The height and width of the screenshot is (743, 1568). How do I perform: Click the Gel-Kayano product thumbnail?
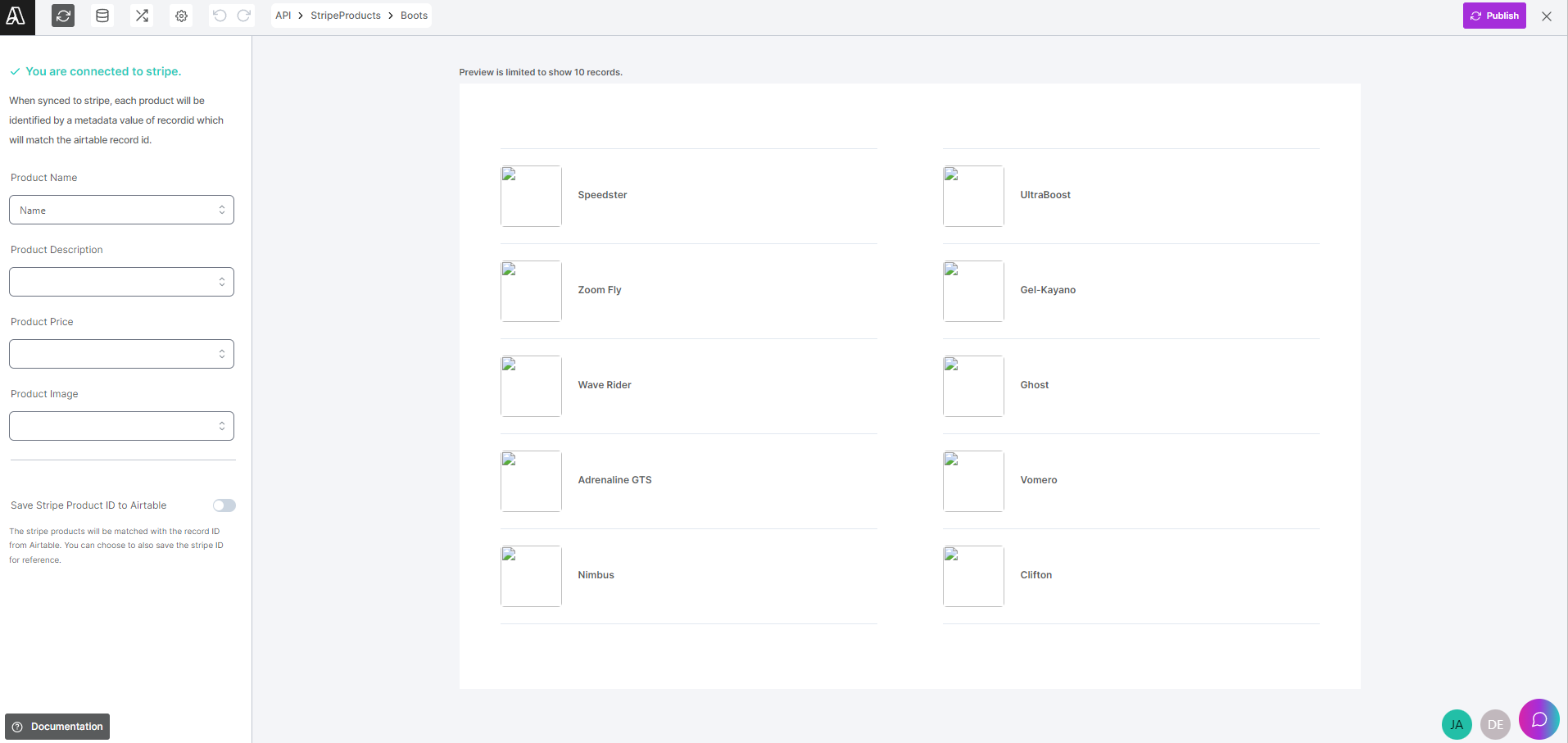tap(973, 291)
